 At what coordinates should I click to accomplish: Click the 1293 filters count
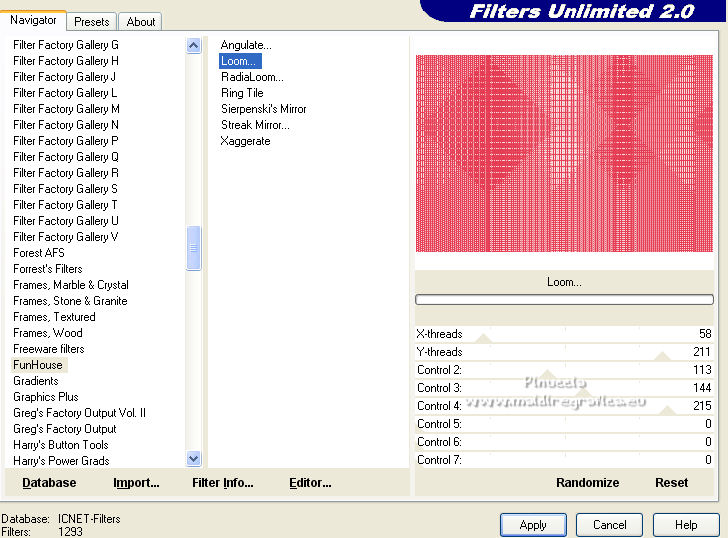coord(71,532)
